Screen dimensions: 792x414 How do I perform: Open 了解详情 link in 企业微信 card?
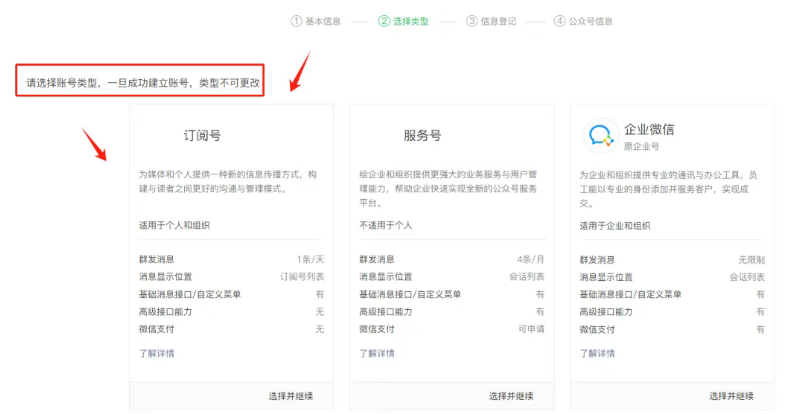point(597,353)
